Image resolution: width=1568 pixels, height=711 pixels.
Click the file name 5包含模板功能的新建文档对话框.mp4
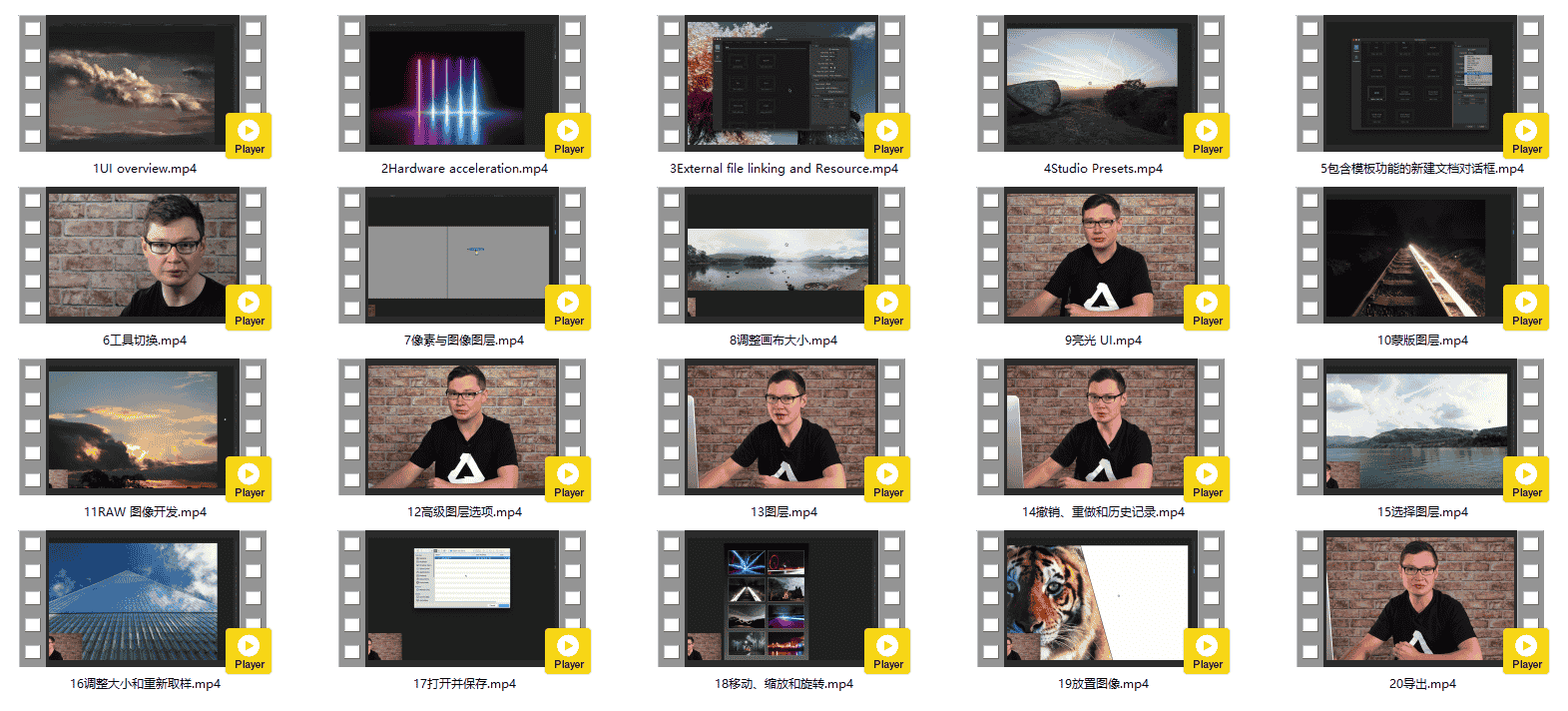tap(1422, 169)
